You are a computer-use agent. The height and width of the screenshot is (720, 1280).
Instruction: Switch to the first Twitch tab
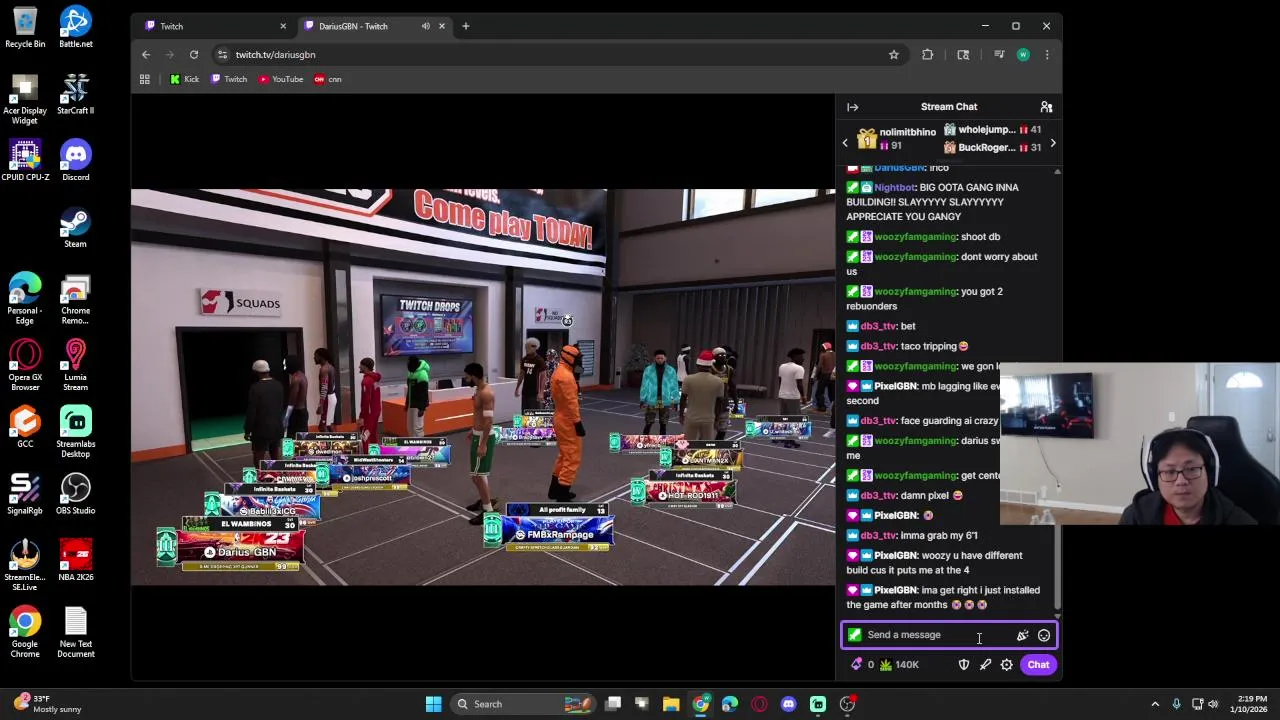[x=215, y=26]
